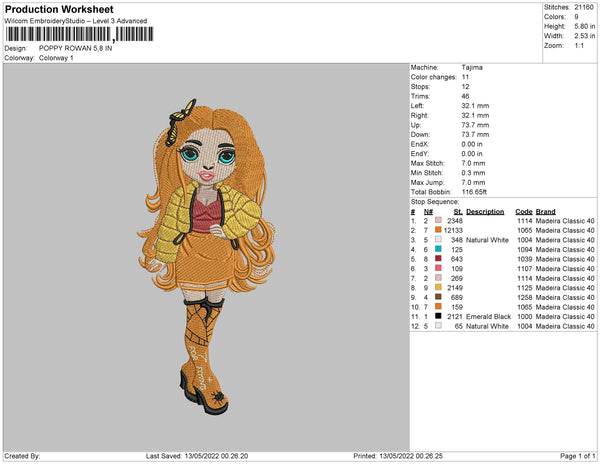Click the Brand column header
The image size is (600, 464).
tap(545, 212)
